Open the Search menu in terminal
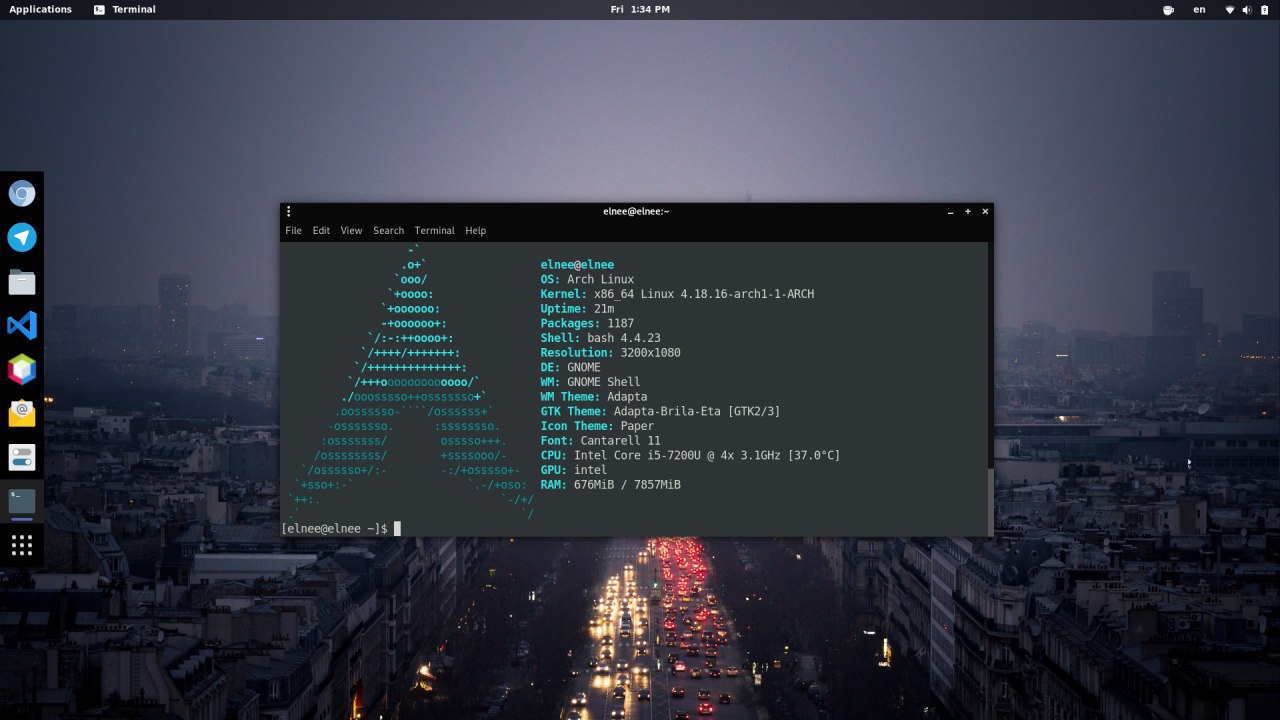The image size is (1280, 720). pos(388,230)
